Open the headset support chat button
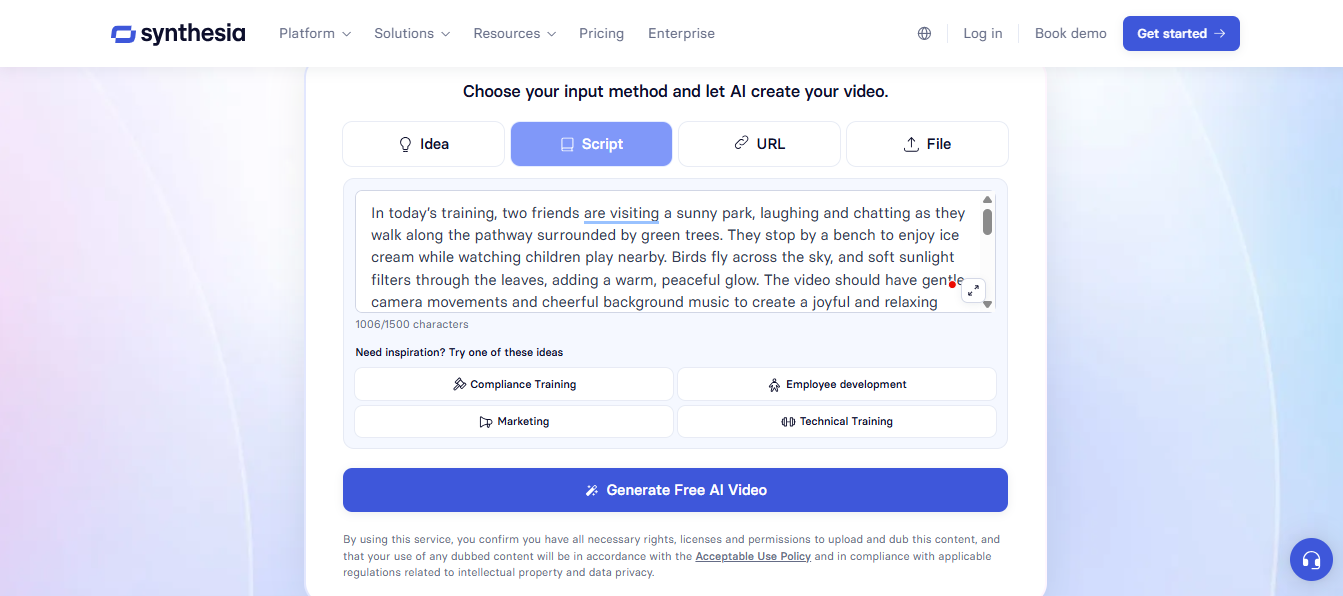The image size is (1343, 596). click(1311, 560)
